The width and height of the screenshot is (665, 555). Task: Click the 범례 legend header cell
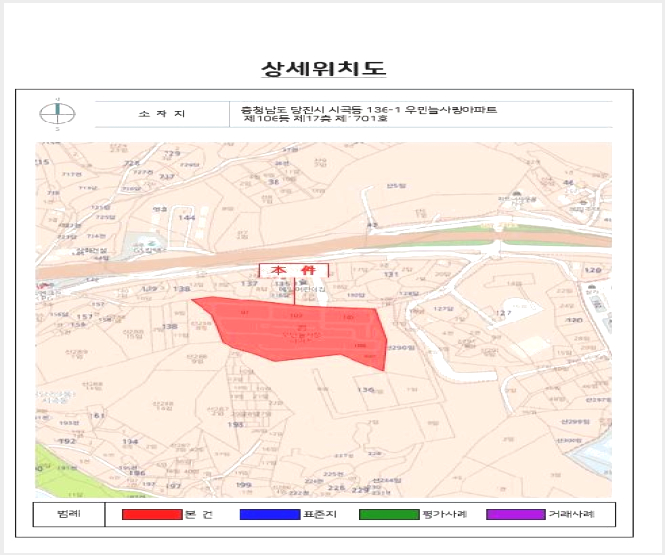click(69, 514)
